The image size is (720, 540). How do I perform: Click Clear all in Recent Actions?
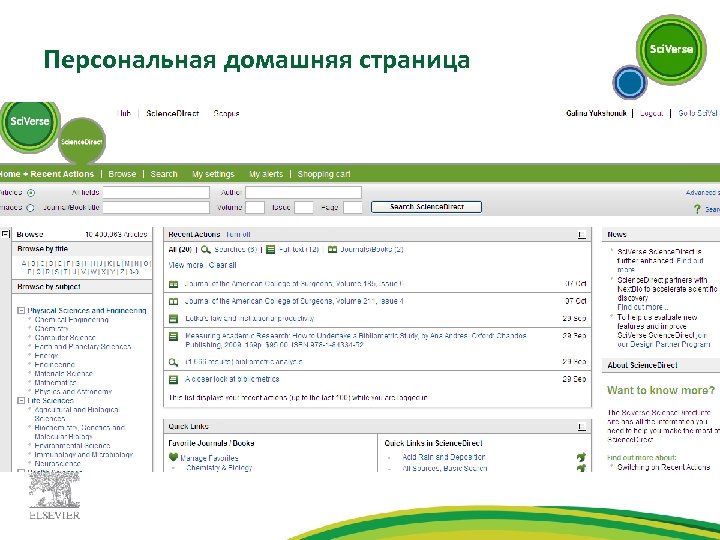coord(223,265)
